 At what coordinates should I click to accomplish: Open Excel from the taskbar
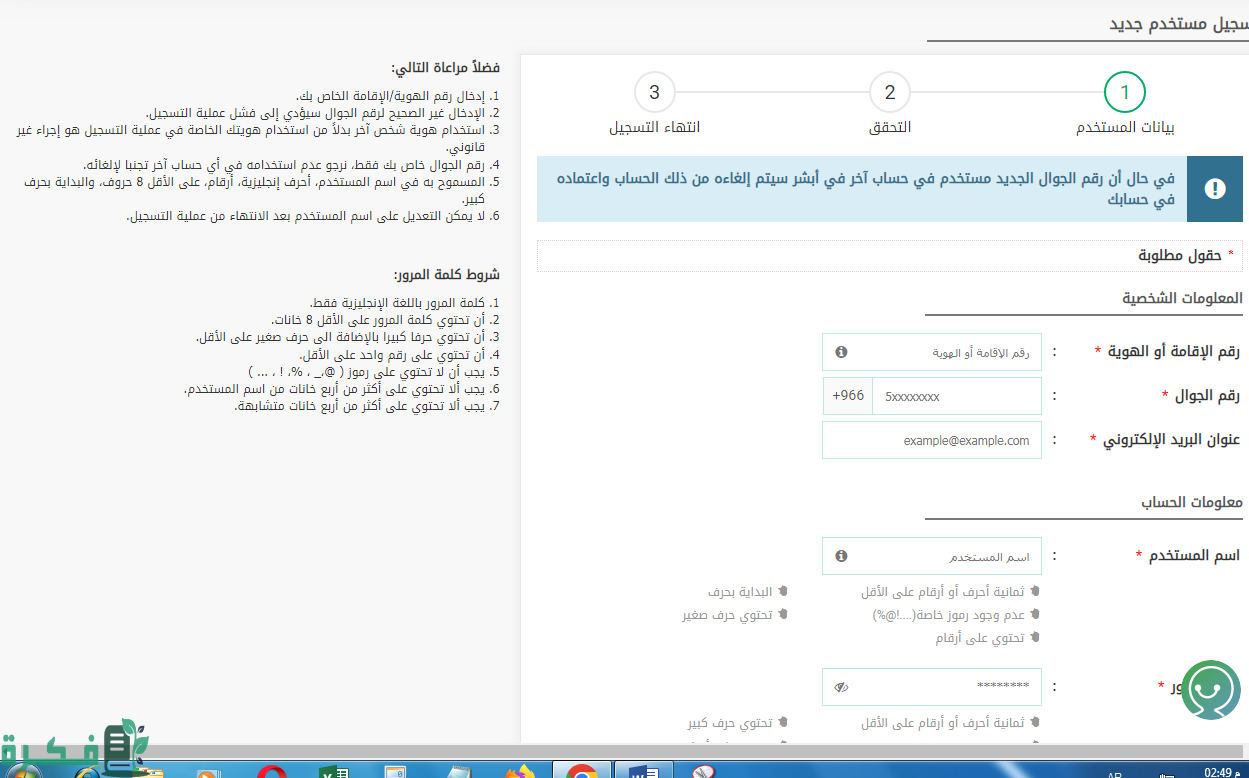point(331,771)
